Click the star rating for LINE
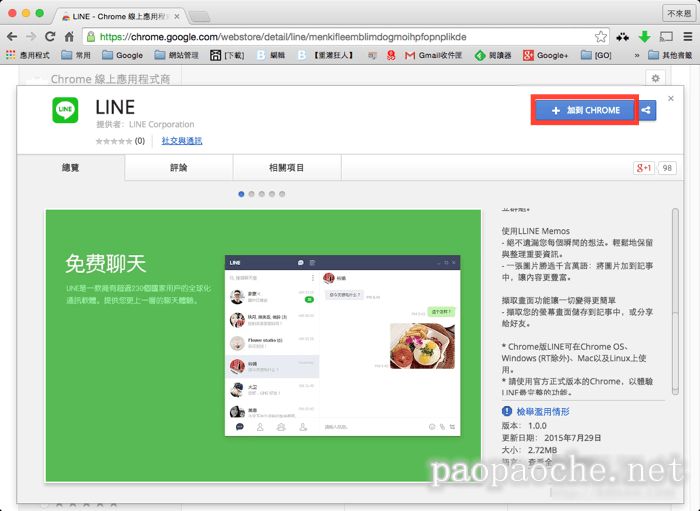This screenshot has height=511, width=700. pyautogui.click(x=113, y=141)
